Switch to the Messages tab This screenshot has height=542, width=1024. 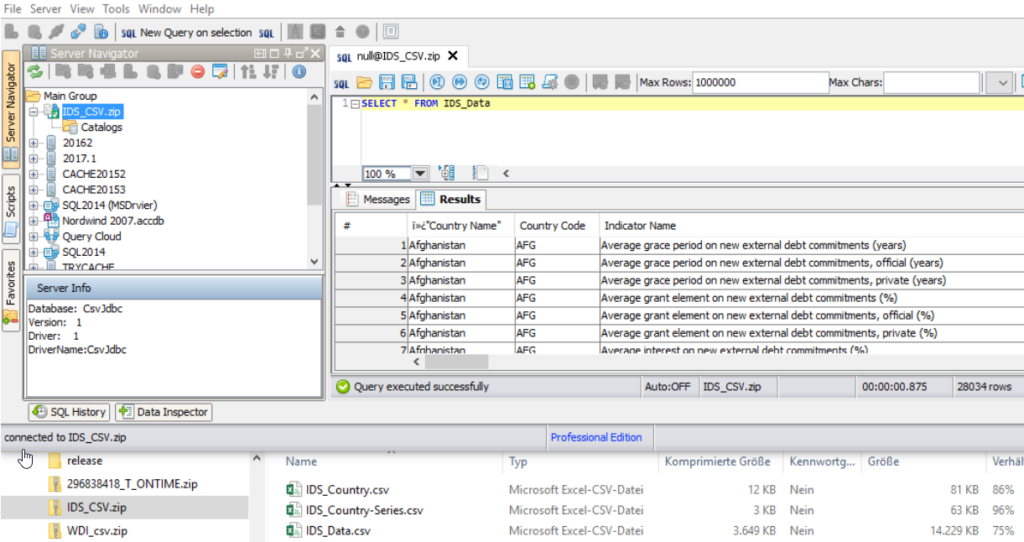[x=379, y=199]
